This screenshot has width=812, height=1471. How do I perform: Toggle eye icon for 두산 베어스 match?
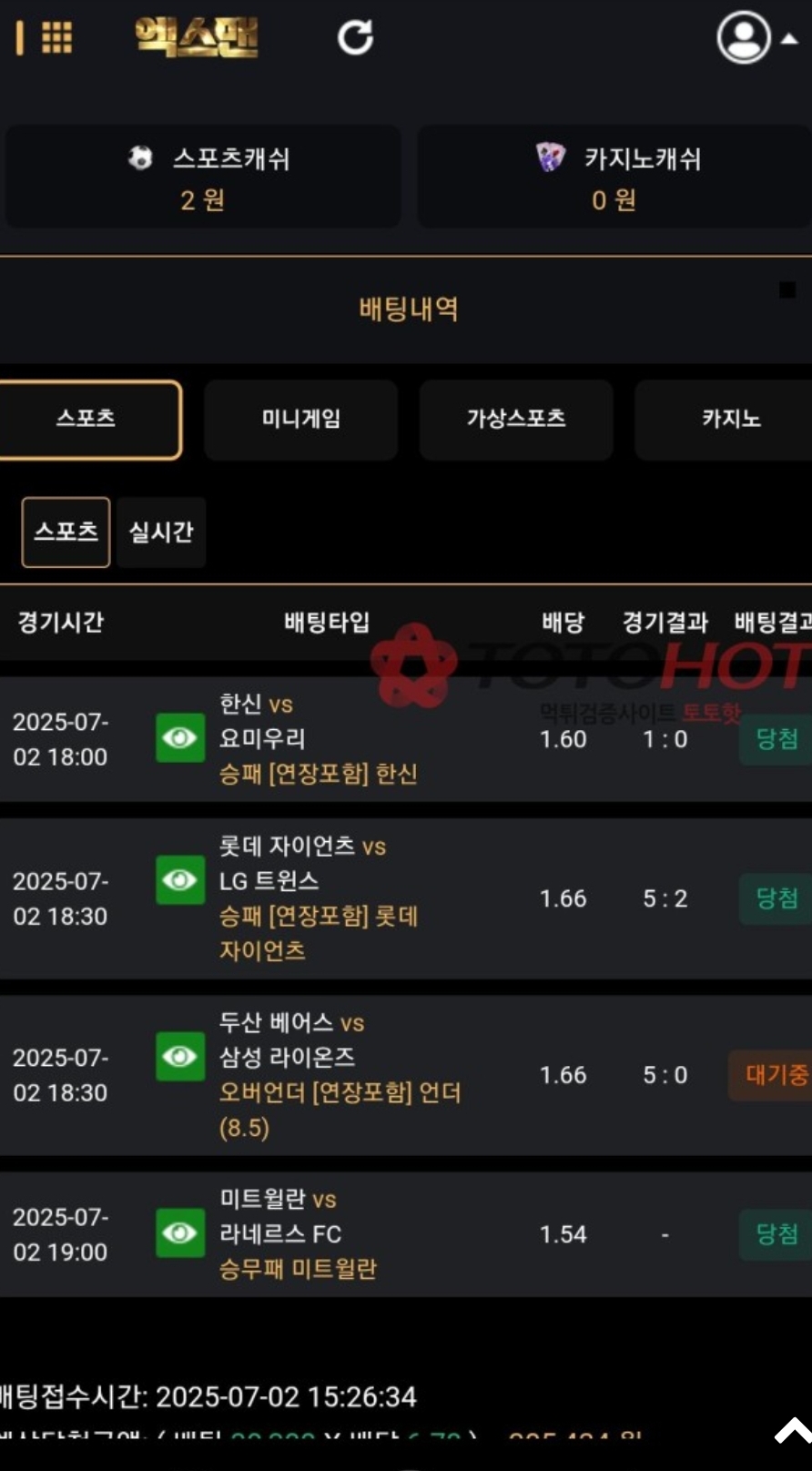(x=180, y=1057)
